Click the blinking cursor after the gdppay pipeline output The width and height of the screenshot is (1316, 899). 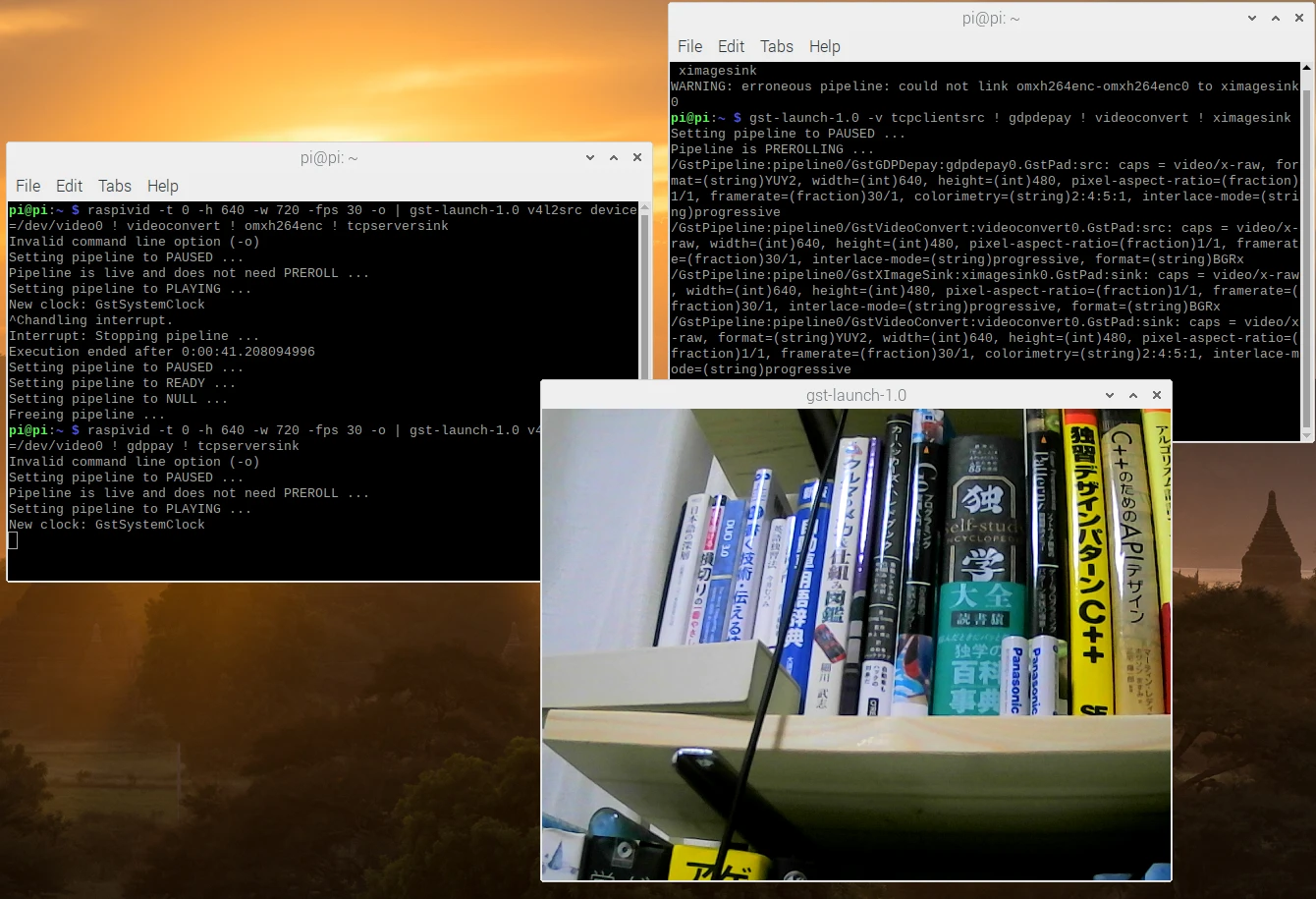click(x=13, y=539)
